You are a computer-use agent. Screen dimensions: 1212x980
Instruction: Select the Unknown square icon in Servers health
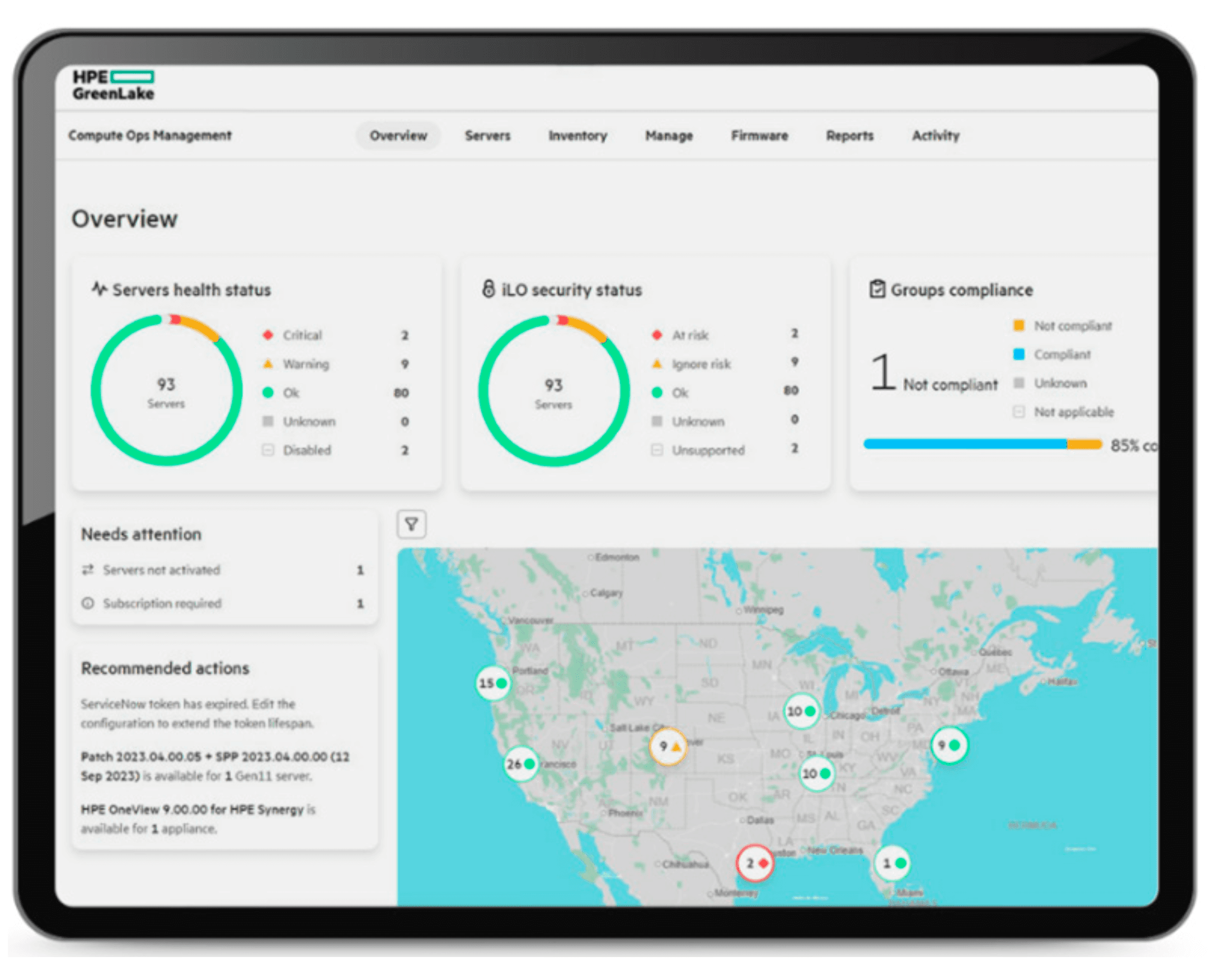tap(268, 421)
